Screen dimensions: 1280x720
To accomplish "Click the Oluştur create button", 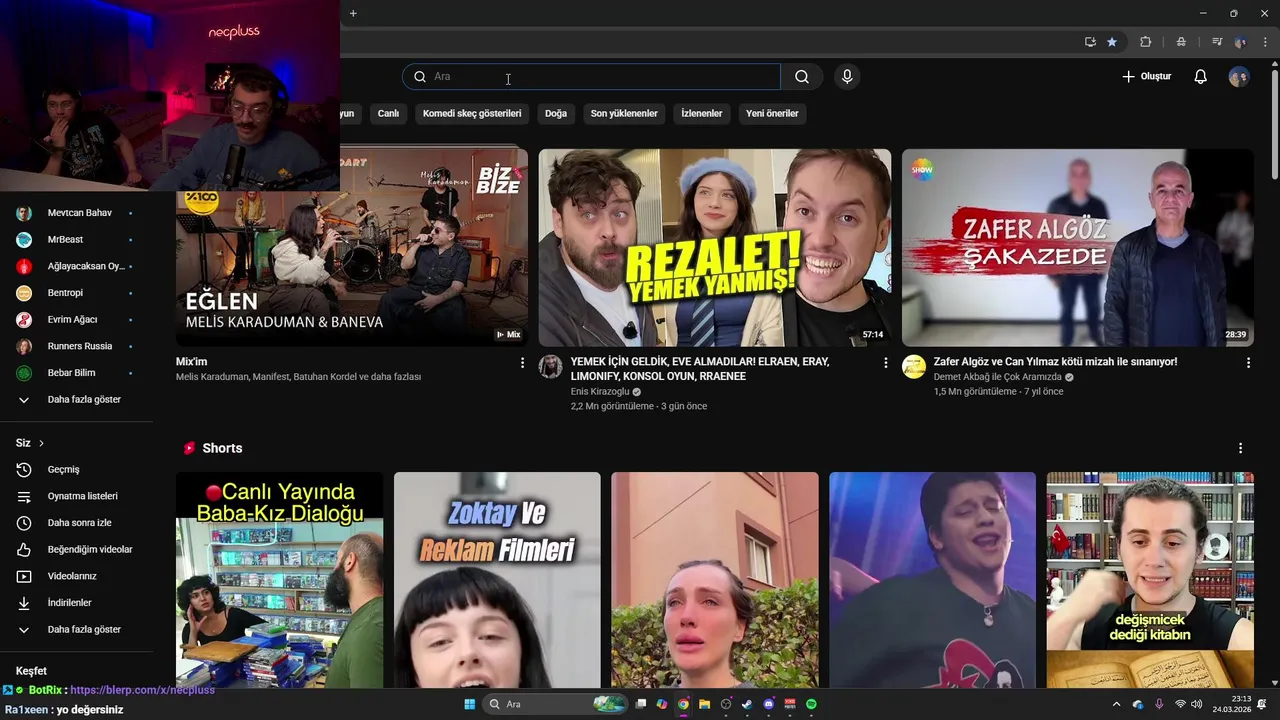I will 1146,77.
